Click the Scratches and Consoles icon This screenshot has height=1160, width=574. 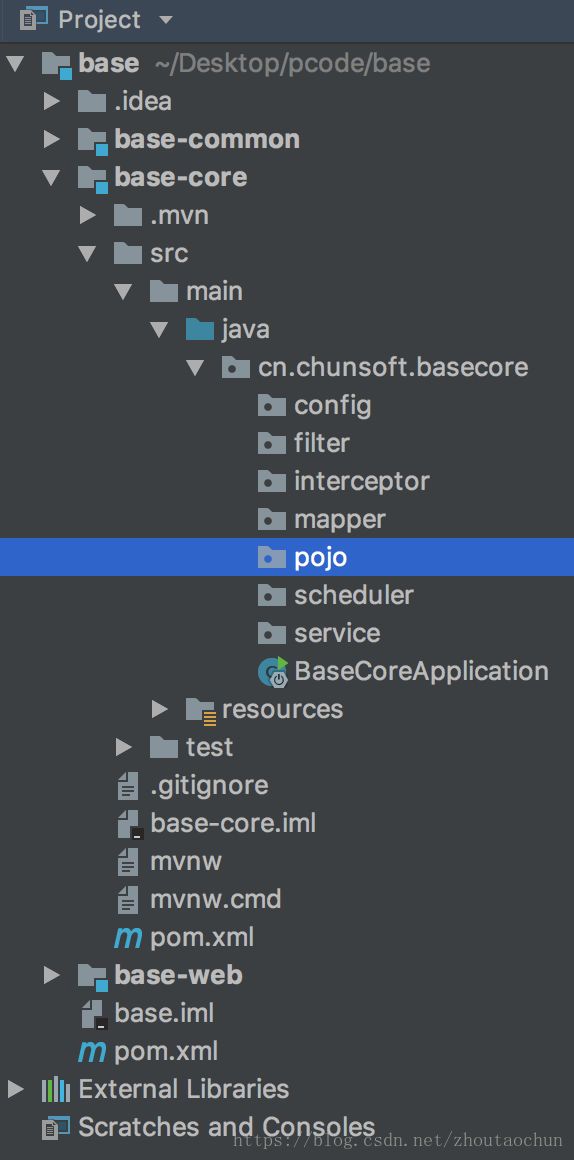tap(55, 1127)
